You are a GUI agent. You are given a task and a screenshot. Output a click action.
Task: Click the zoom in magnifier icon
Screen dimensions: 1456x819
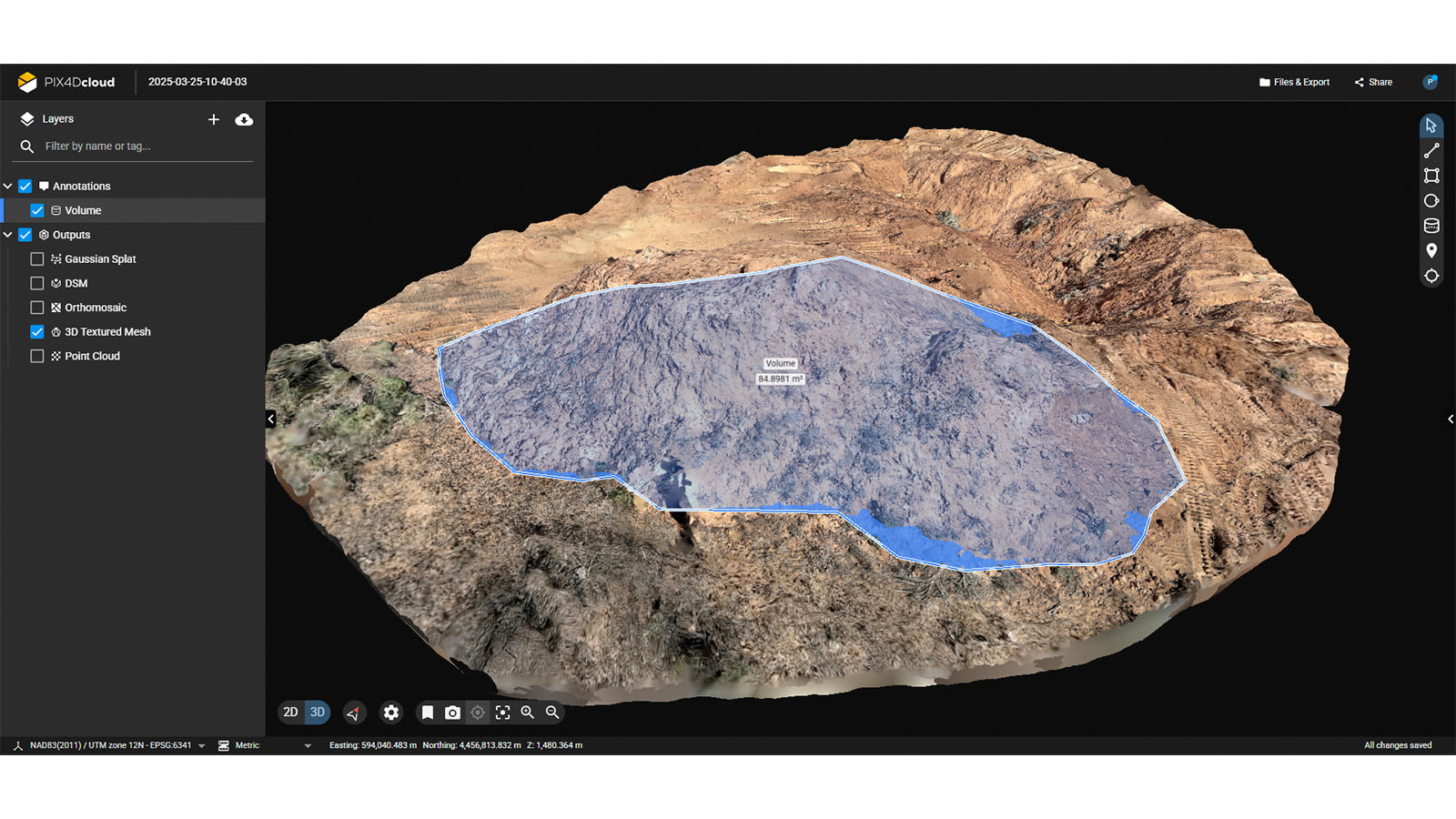tap(528, 713)
